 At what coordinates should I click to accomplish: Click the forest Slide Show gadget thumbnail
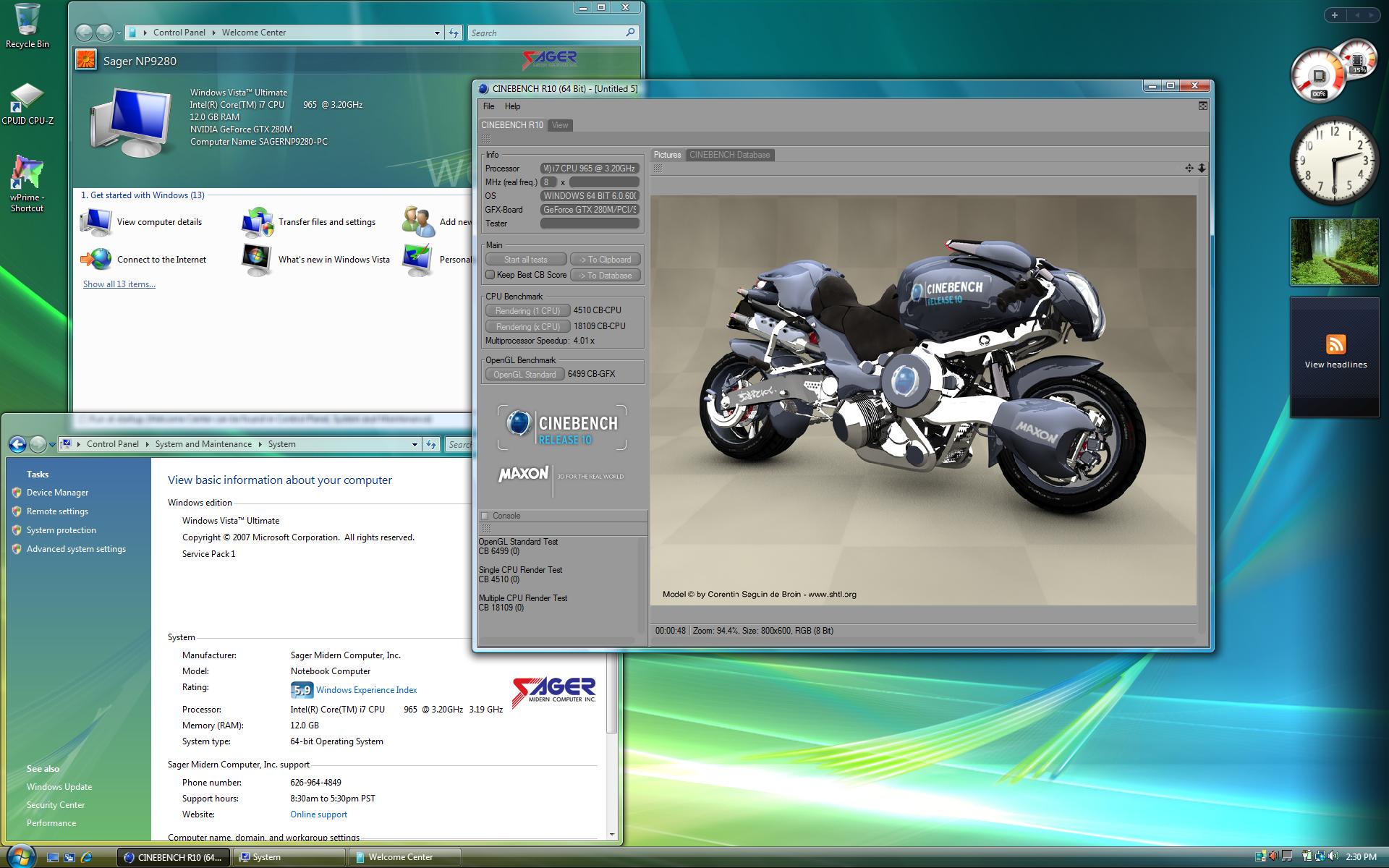pos(1334,252)
